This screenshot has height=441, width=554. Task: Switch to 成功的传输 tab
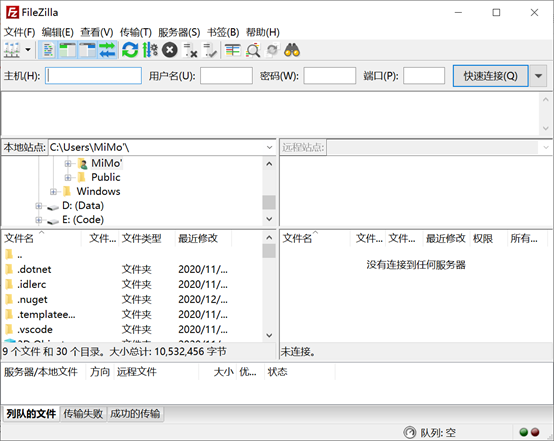coord(135,413)
